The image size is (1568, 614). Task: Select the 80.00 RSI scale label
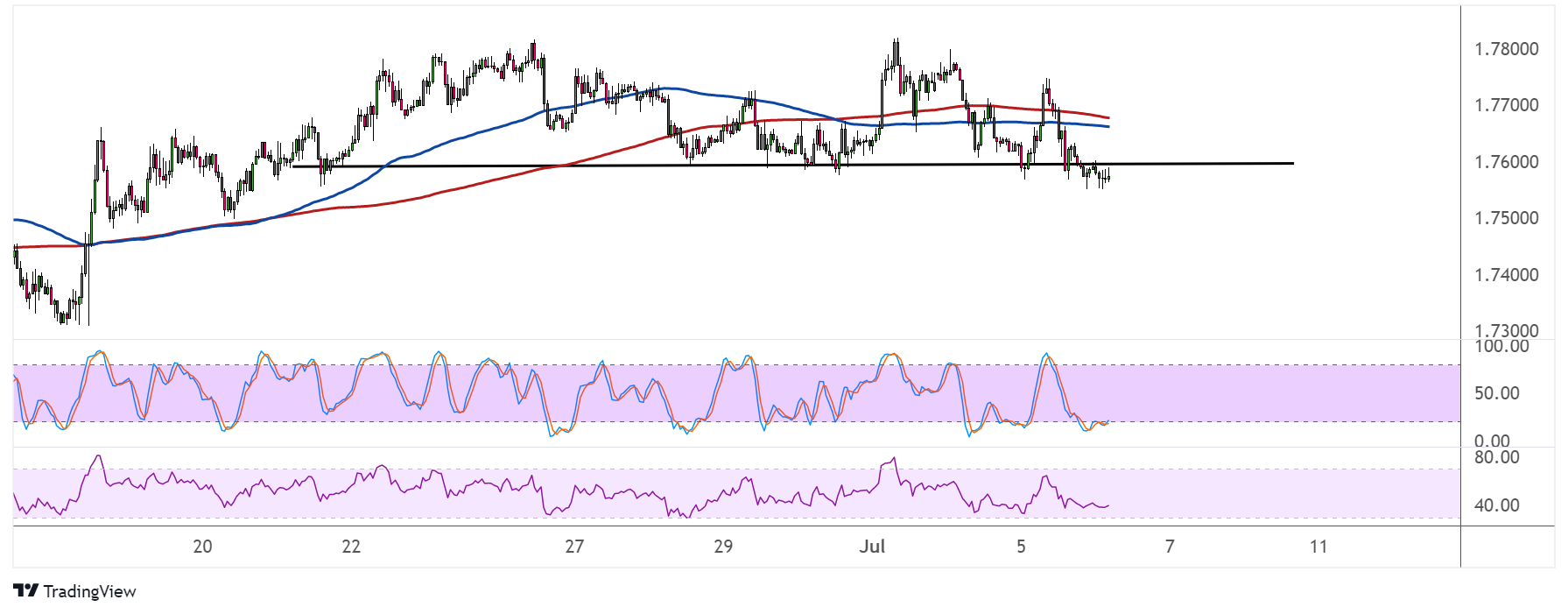click(x=1497, y=457)
